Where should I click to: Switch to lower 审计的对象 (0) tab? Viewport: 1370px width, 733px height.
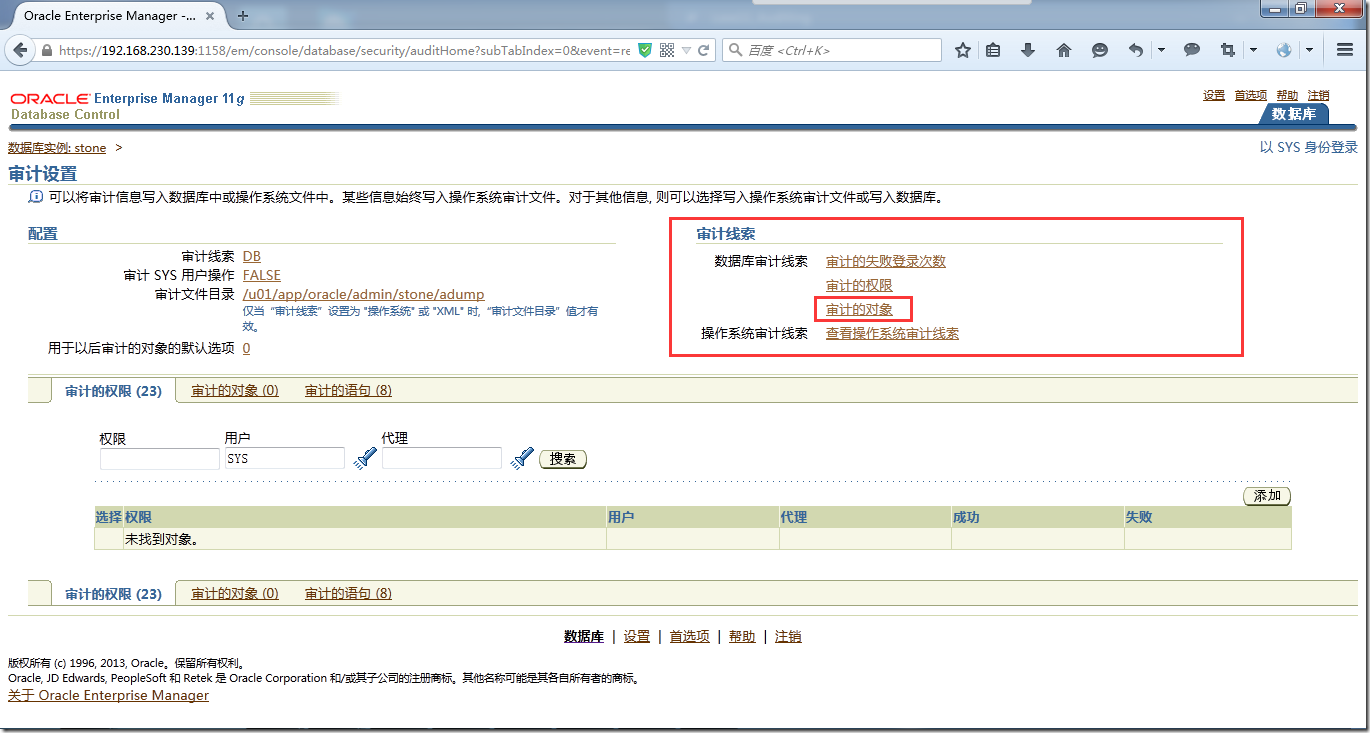point(235,593)
